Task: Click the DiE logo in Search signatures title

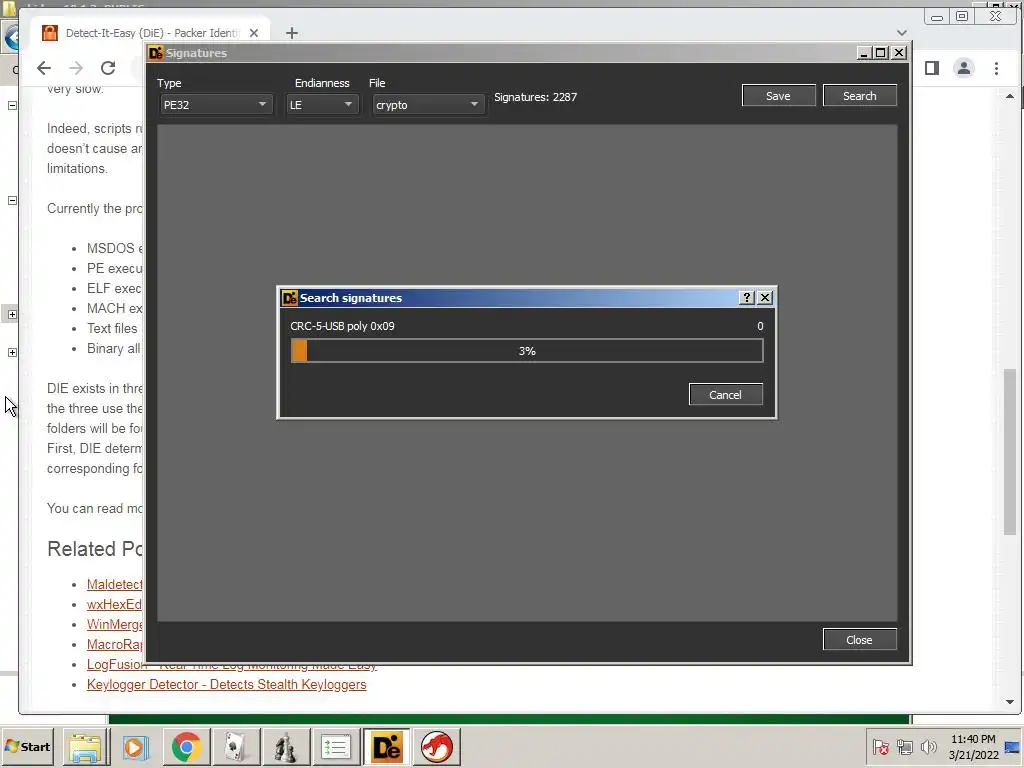Action: (289, 298)
